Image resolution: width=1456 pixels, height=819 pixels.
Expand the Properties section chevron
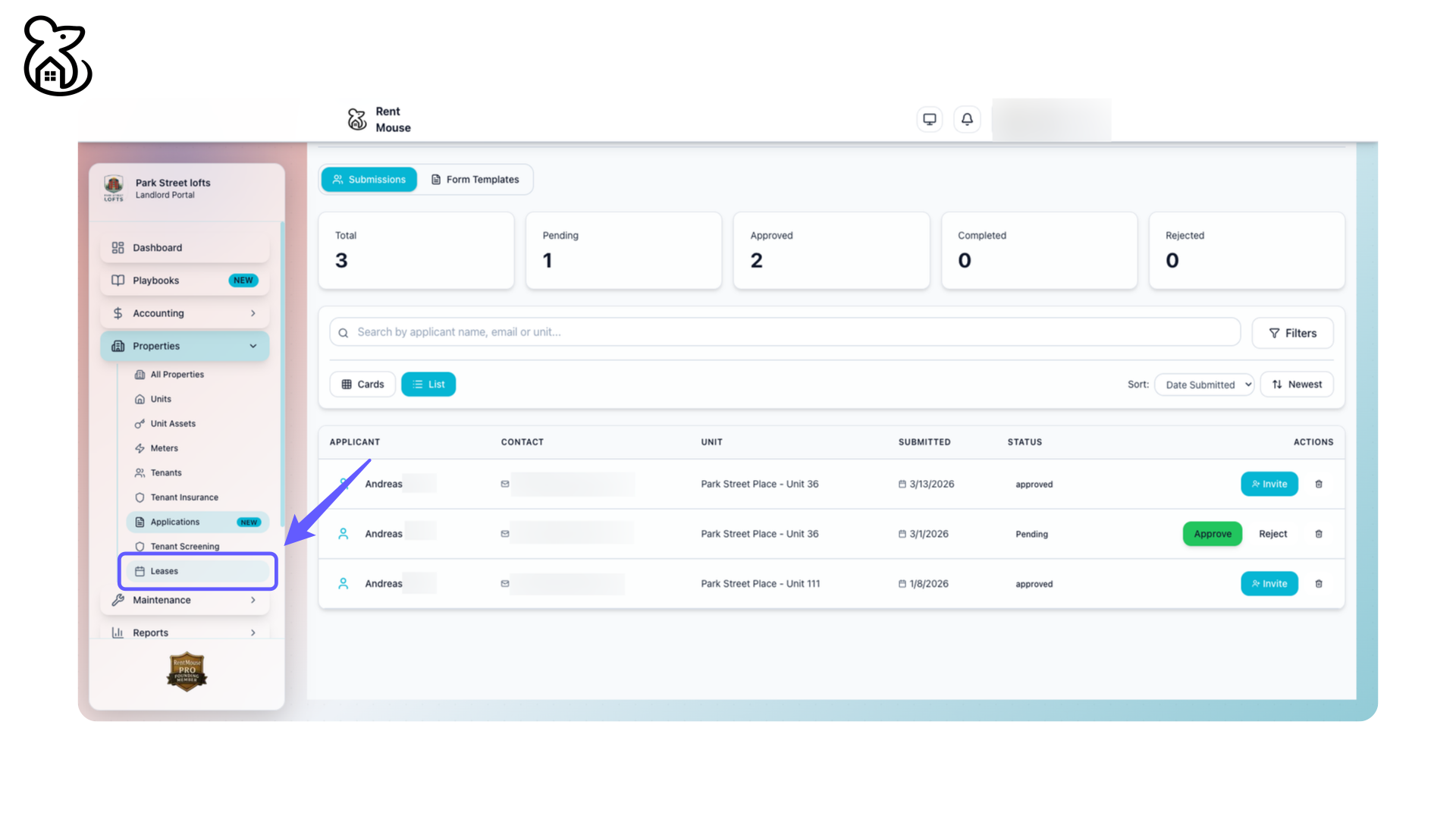(253, 346)
